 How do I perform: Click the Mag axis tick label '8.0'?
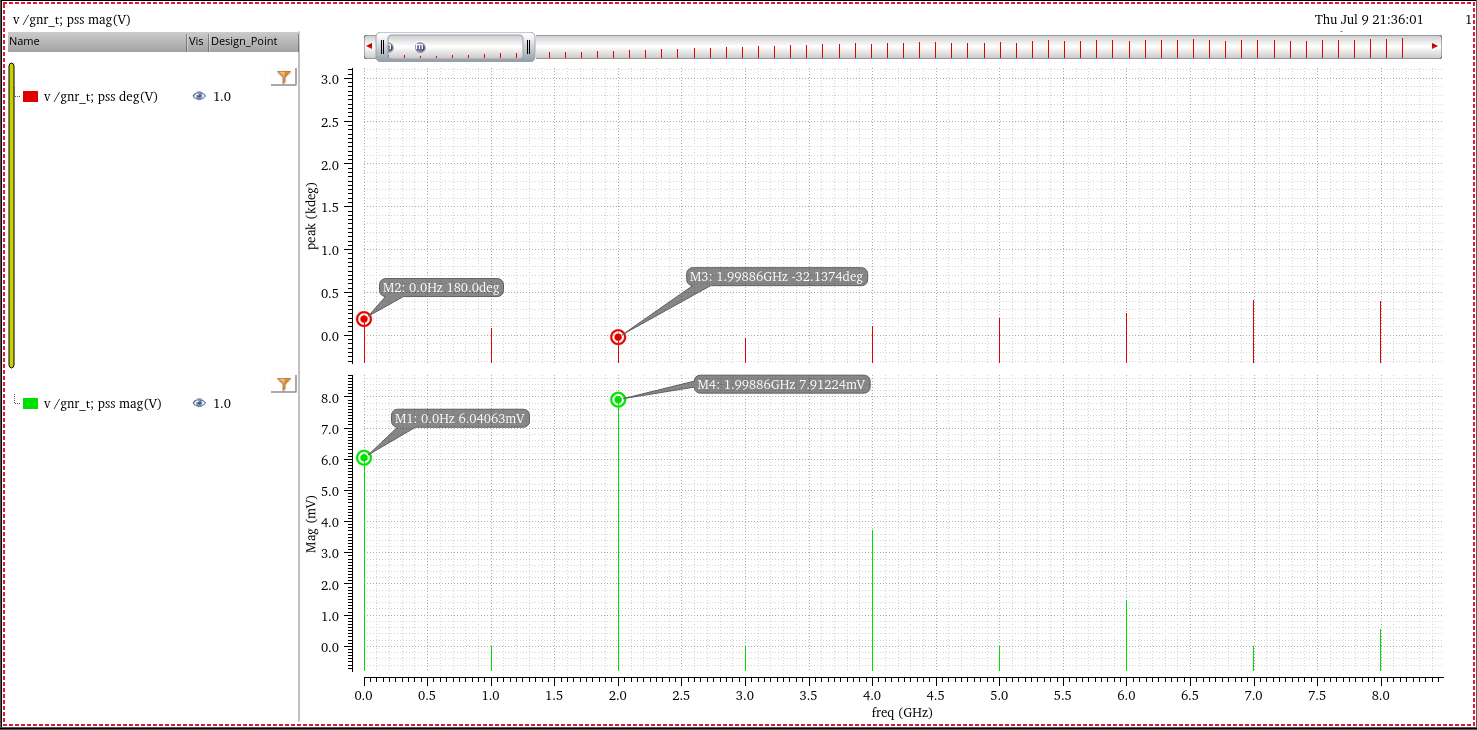[x=331, y=398]
